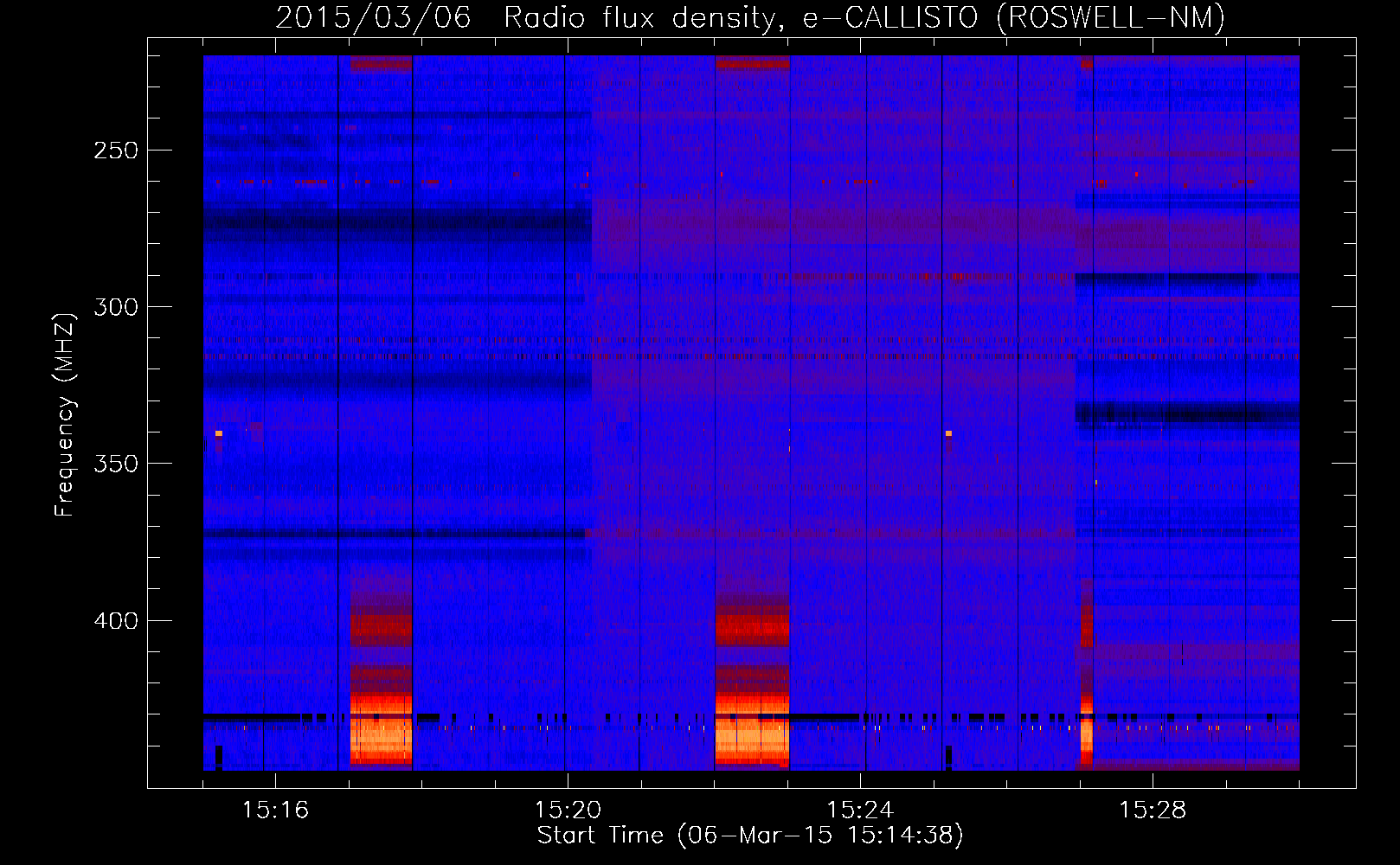The height and width of the screenshot is (865, 1400).
Task: Click the 15:24 time tick label
Action: pyautogui.click(x=860, y=810)
